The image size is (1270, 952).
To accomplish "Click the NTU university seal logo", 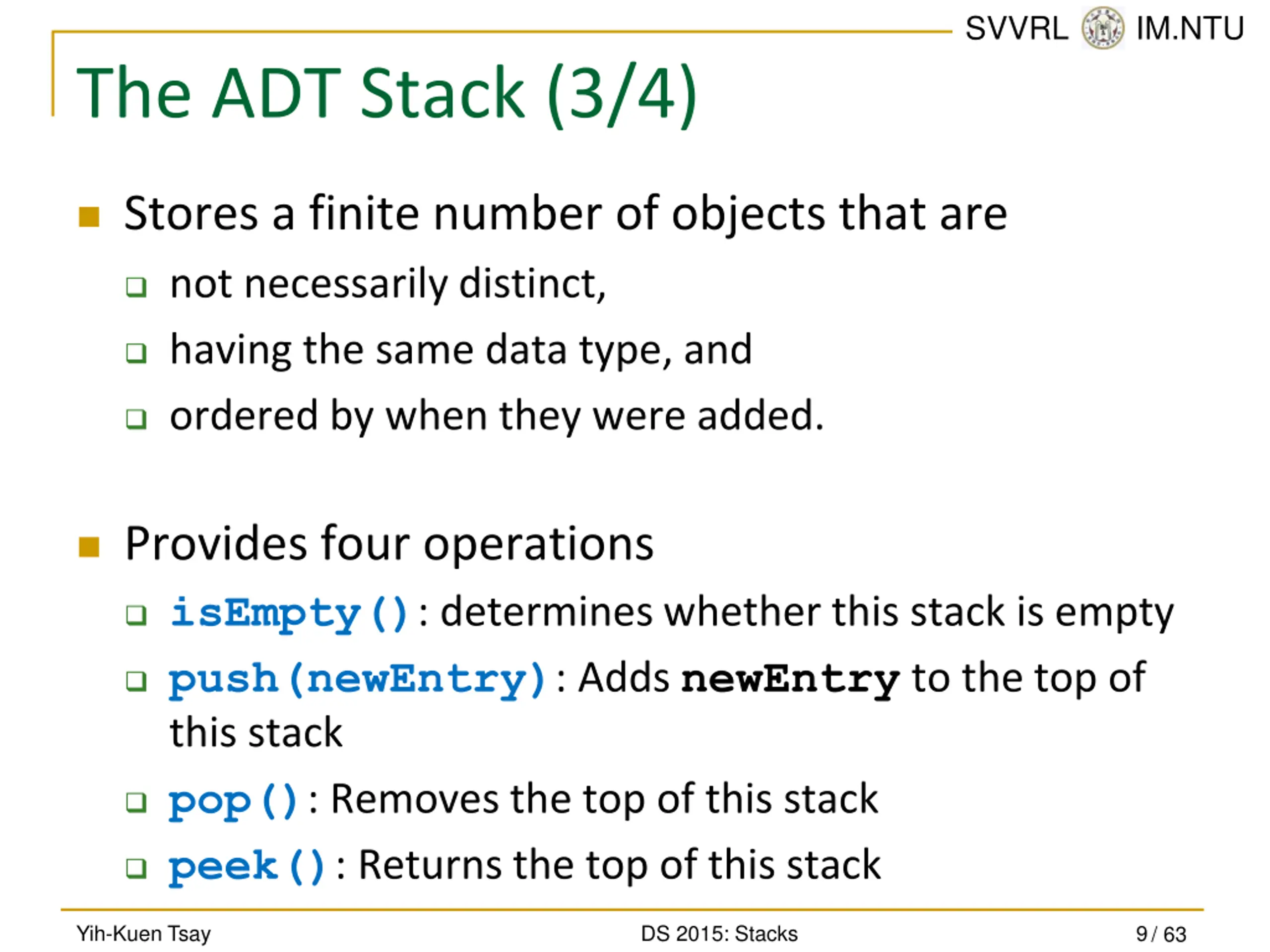I will pyautogui.click(x=1102, y=28).
